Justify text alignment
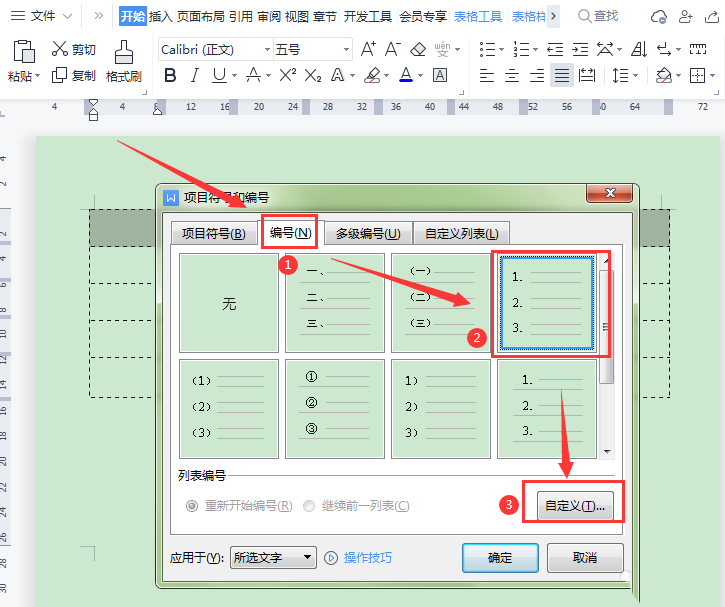725x607 pixels. pyautogui.click(x=562, y=75)
